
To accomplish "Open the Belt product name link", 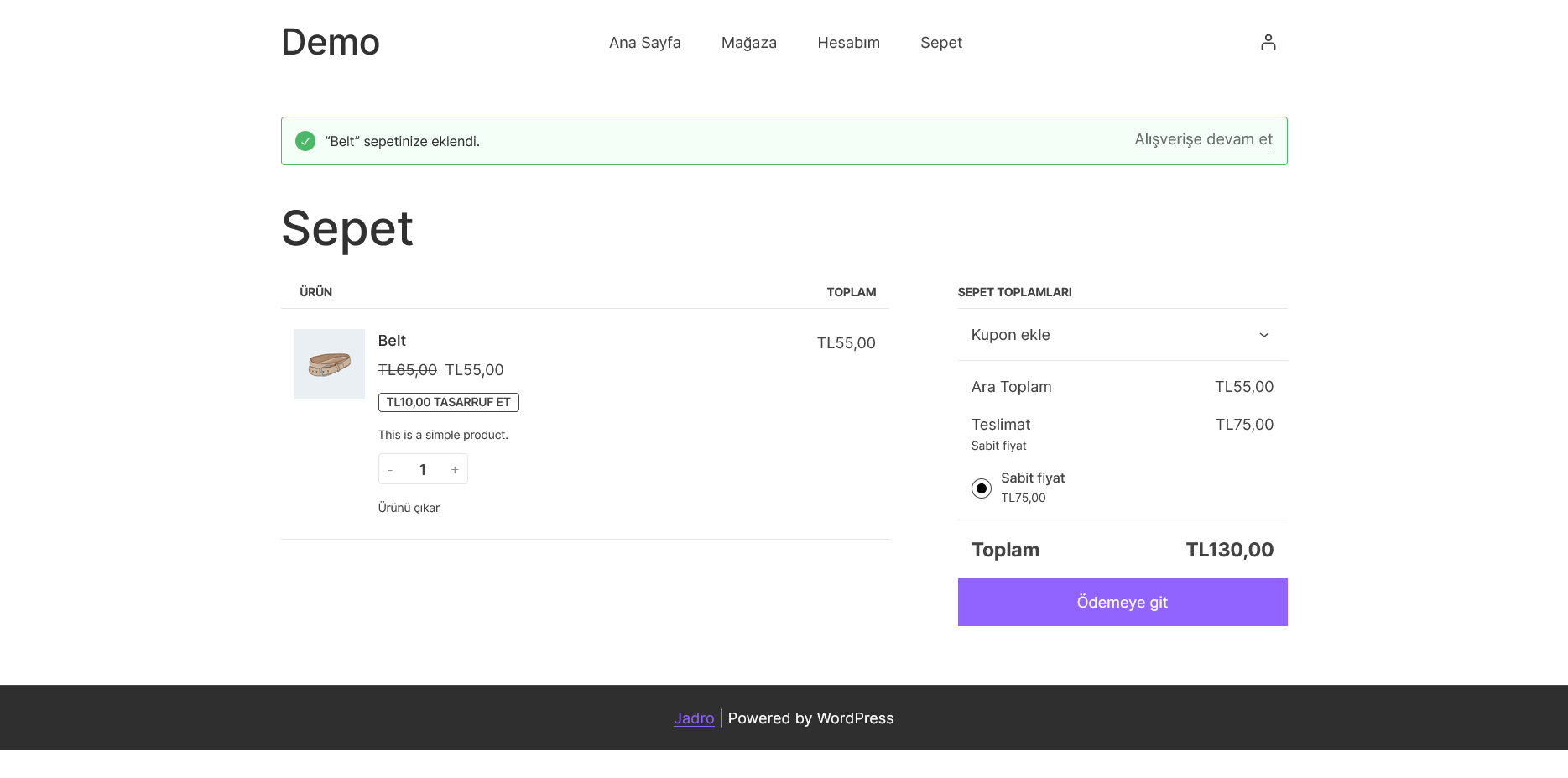I will [x=392, y=341].
